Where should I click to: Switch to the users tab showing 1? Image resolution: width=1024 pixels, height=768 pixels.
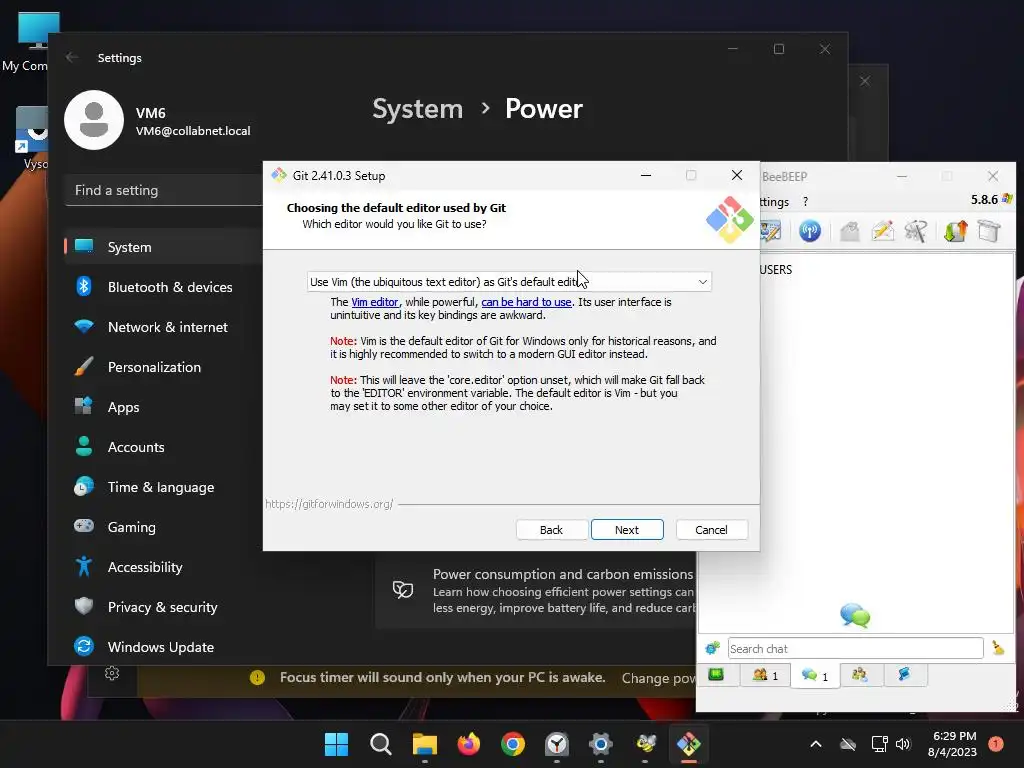point(765,675)
